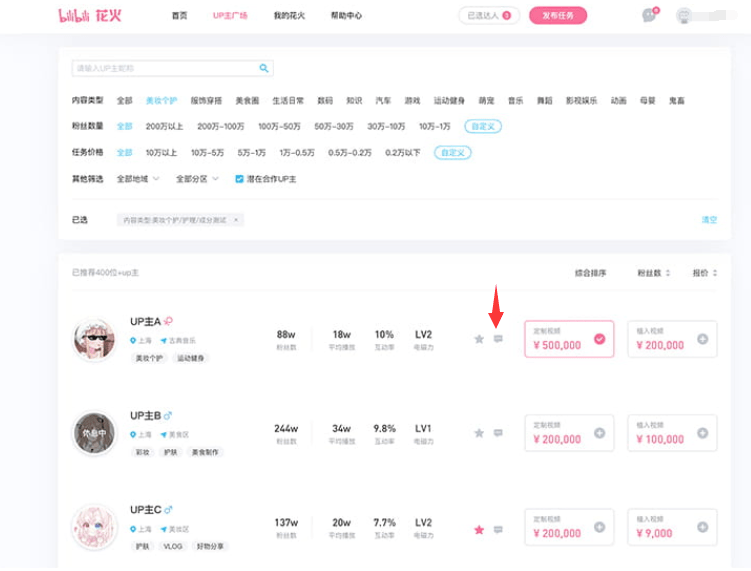Expand the 全部地域 dropdown

tap(138, 179)
